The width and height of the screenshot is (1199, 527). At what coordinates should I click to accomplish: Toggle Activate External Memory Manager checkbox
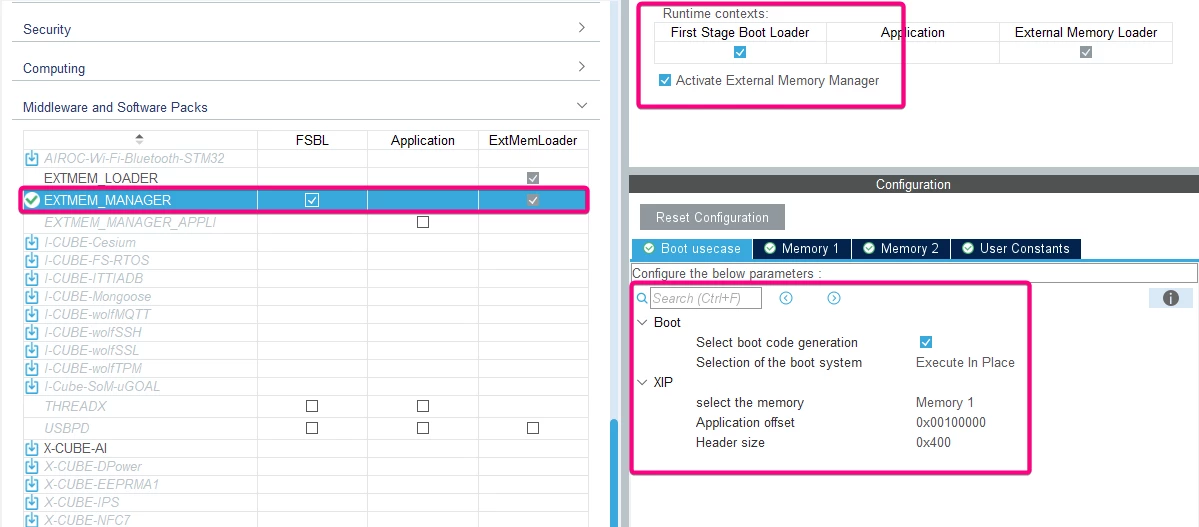tap(664, 80)
